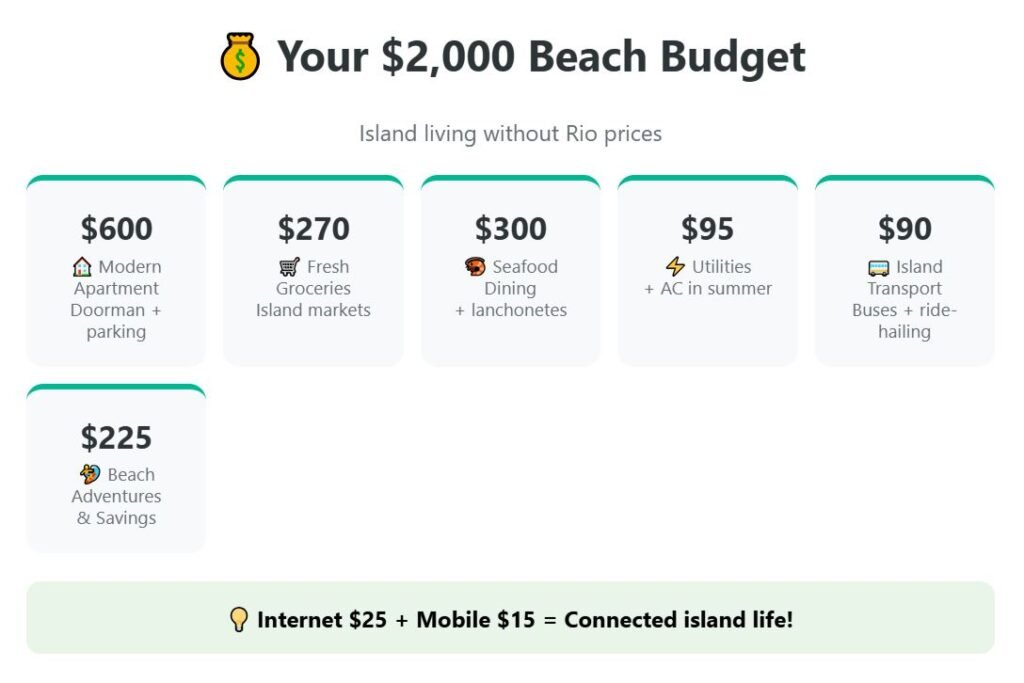Click the shopping cart icon for Groceries
This screenshot has height=683, width=1024.
[289, 267]
